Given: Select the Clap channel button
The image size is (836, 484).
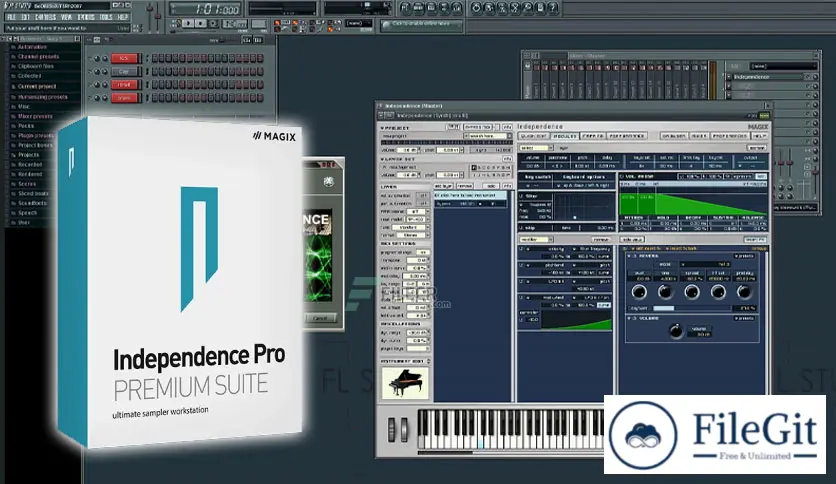Looking at the screenshot, I should [x=125, y=71].
